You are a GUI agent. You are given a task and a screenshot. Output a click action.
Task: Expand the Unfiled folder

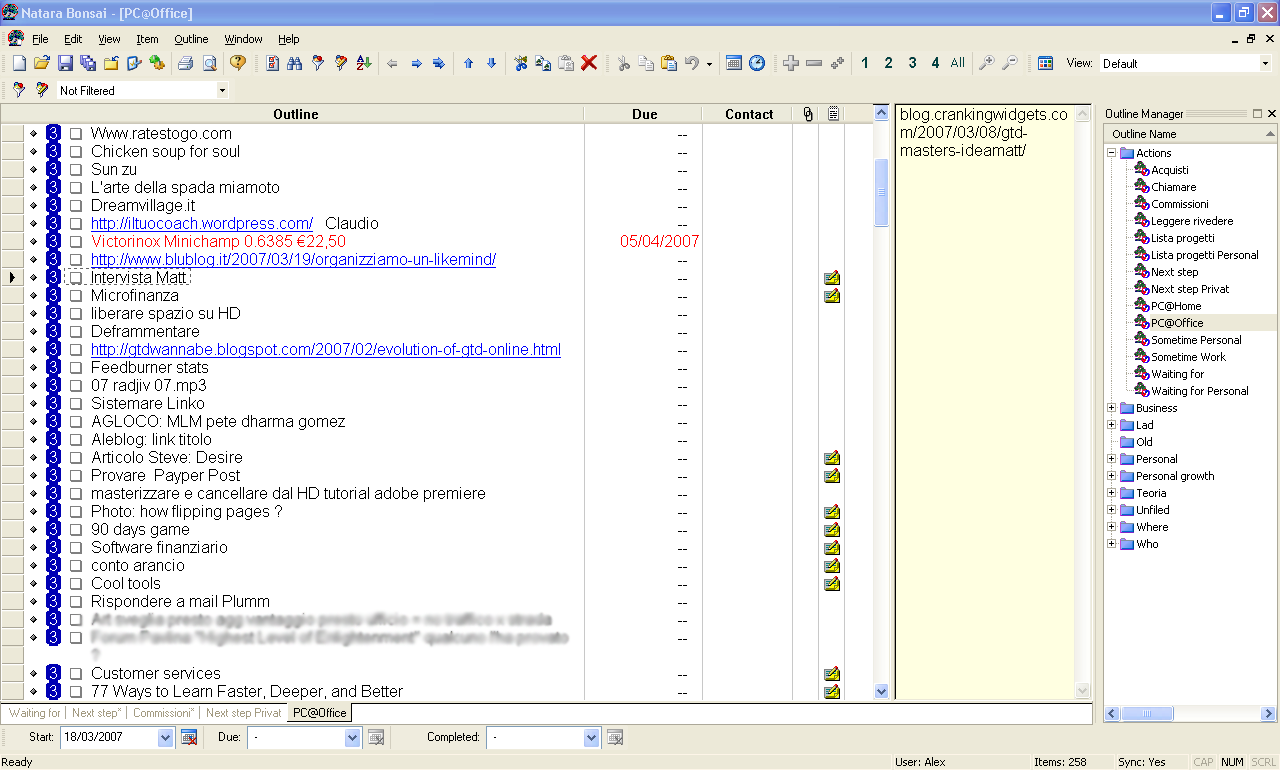(x=1111, y=510)
